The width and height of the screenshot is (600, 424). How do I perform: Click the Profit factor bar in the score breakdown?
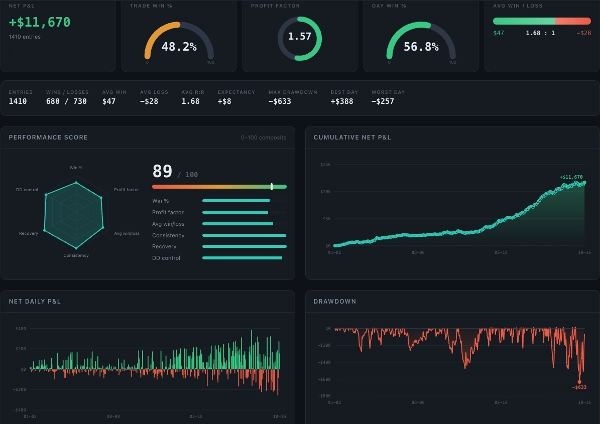point(245,212)
